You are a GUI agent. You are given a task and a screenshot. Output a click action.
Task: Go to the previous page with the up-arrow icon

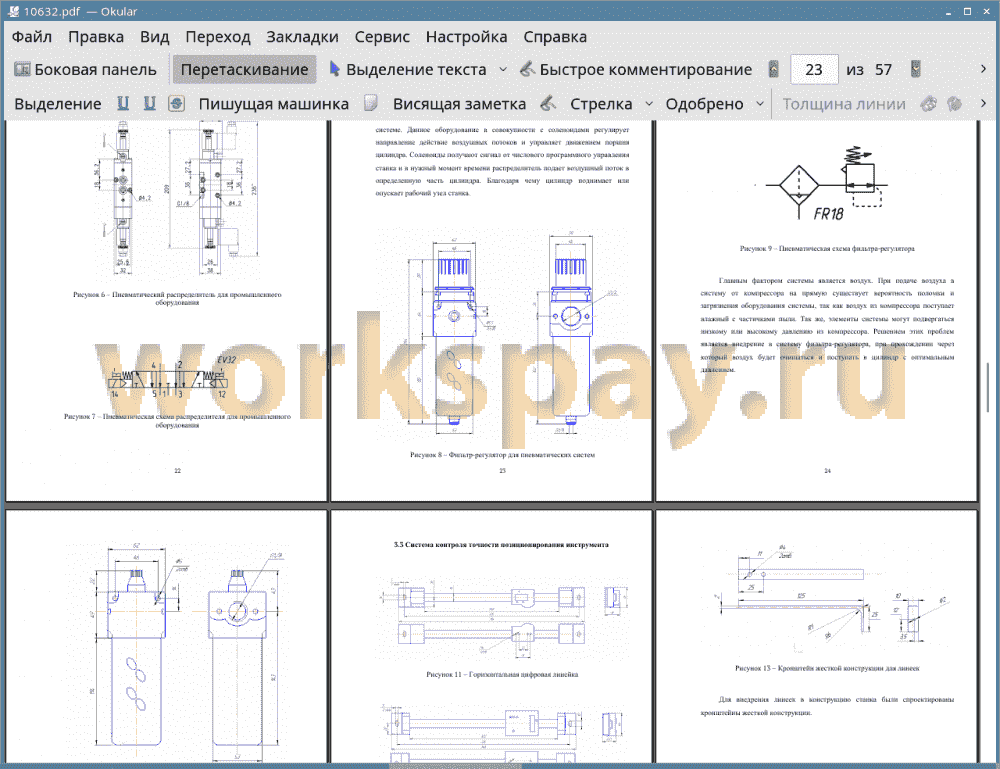point(774,70)
